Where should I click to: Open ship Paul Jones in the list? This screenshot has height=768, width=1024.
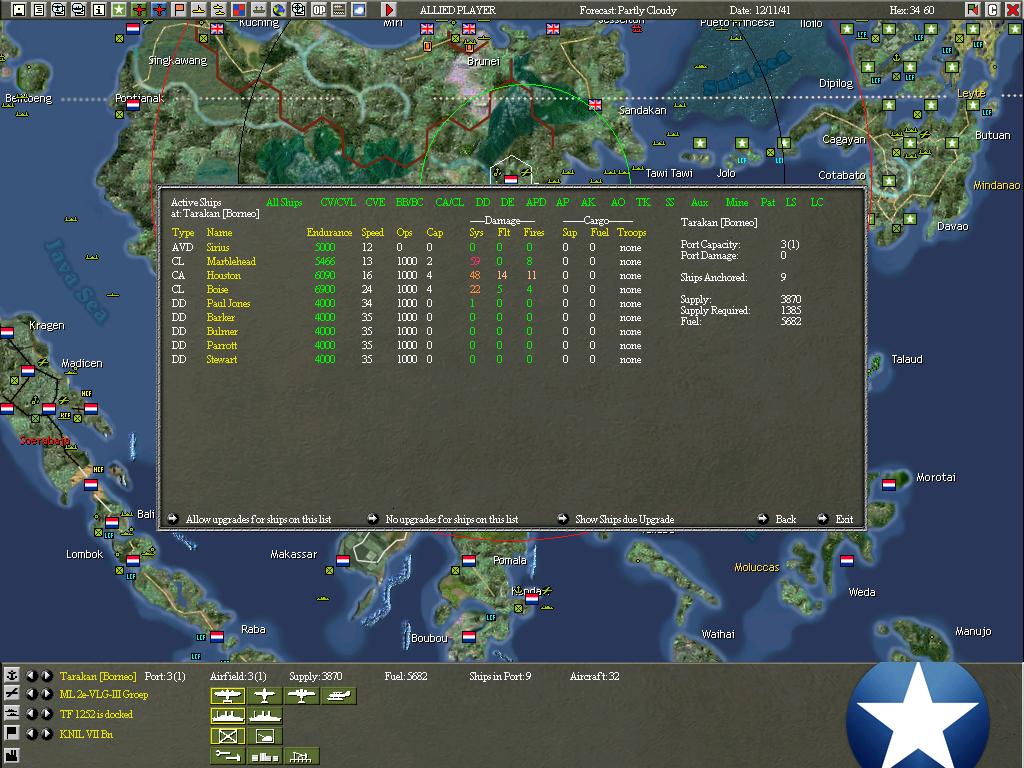228,304
